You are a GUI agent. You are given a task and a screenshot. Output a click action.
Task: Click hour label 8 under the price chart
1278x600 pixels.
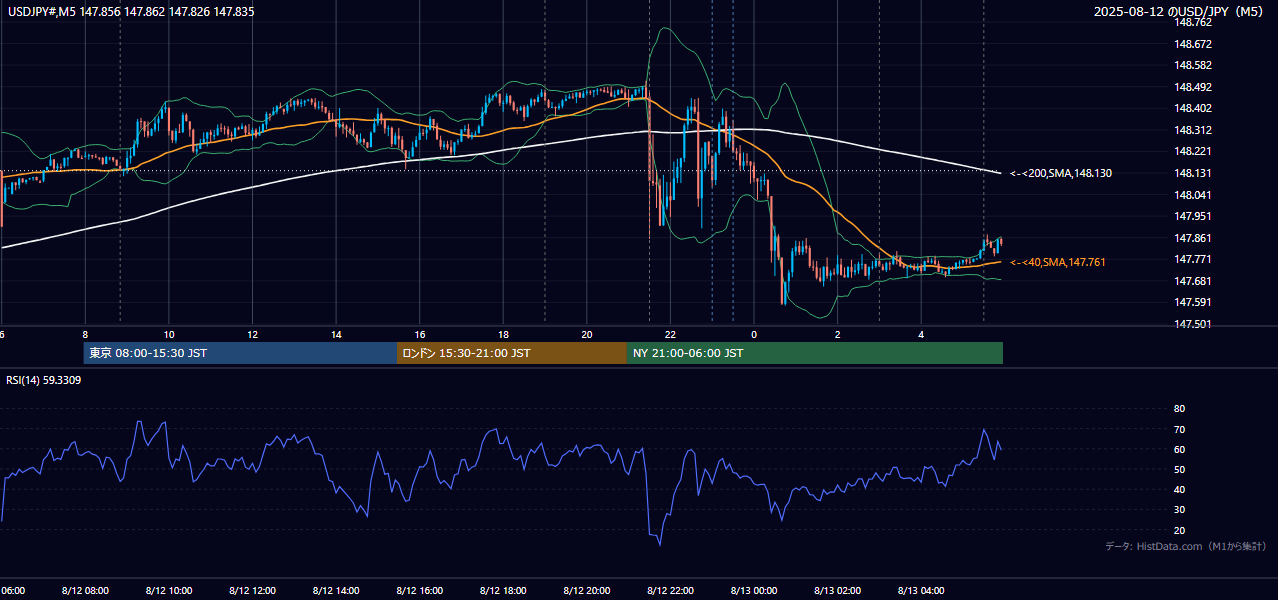85,335
